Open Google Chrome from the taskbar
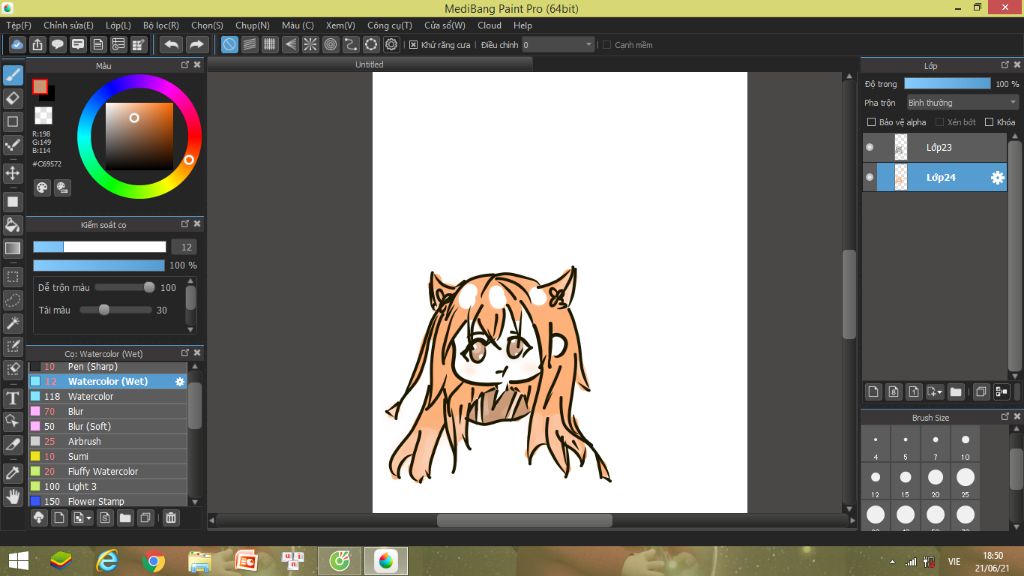 (153, 561)
